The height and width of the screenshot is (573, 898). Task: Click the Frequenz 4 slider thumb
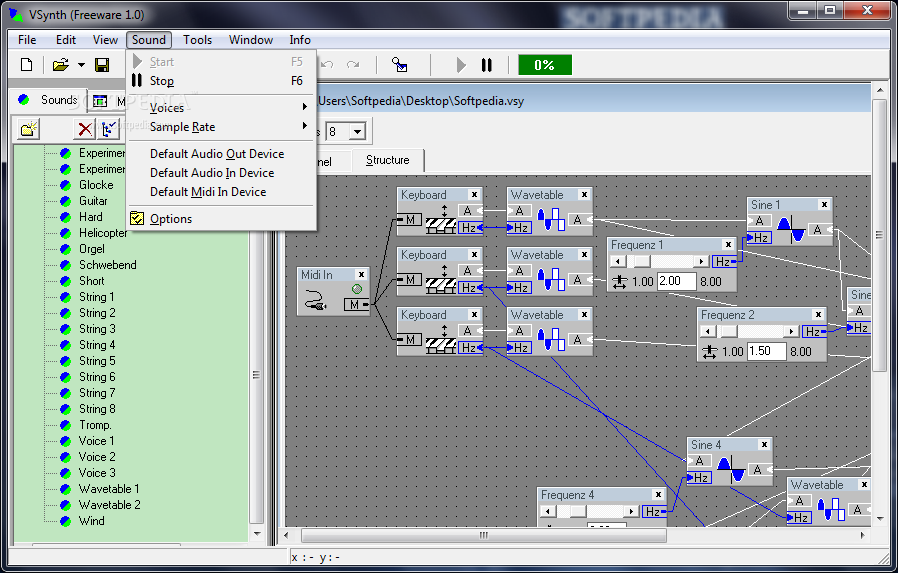click(x=578, y=511)
